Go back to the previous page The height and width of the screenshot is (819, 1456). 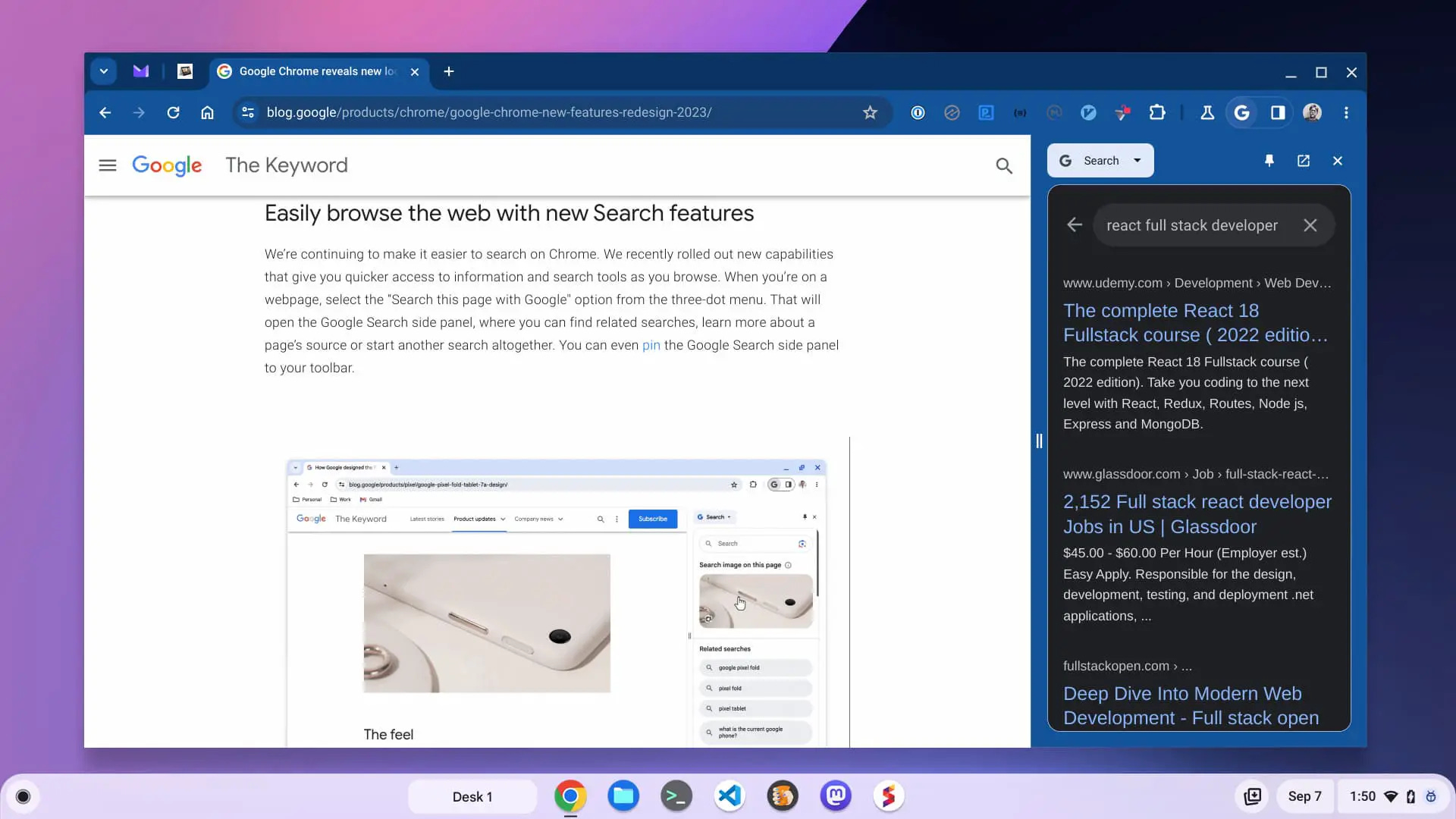pyautogui.click(x=105, y=113)
